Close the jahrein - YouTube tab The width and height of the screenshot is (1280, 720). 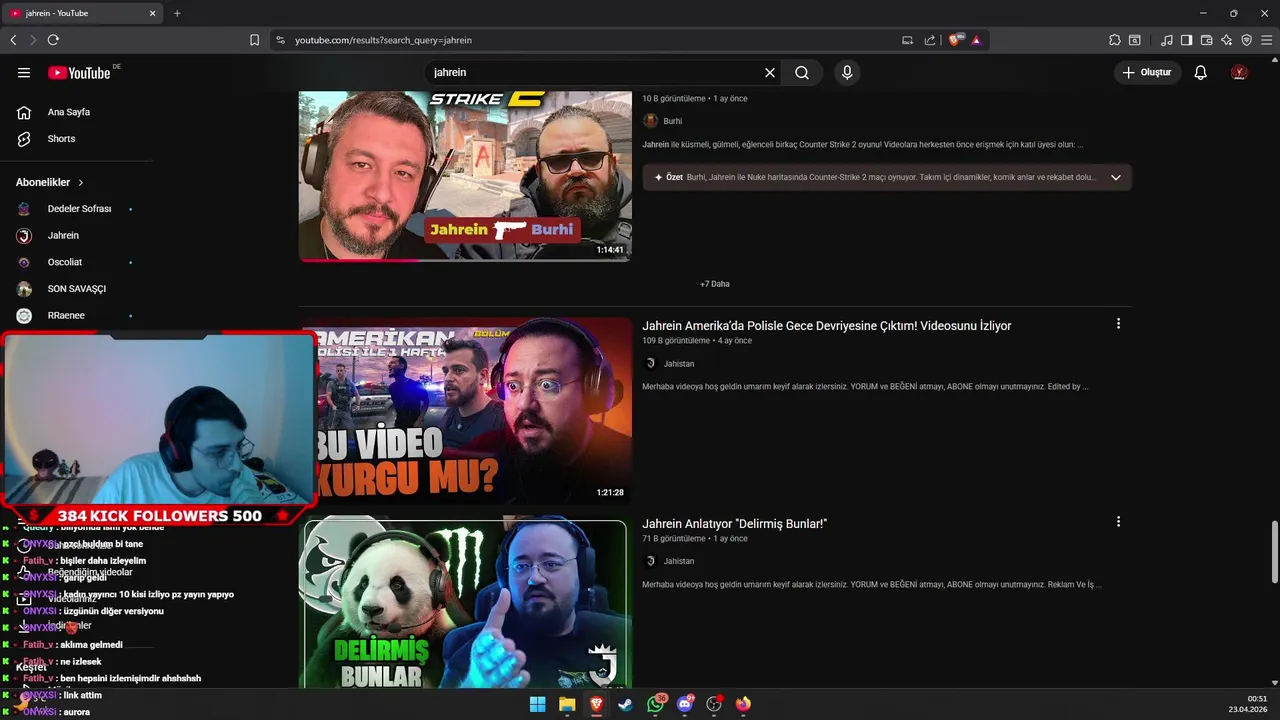pos(153,13)
